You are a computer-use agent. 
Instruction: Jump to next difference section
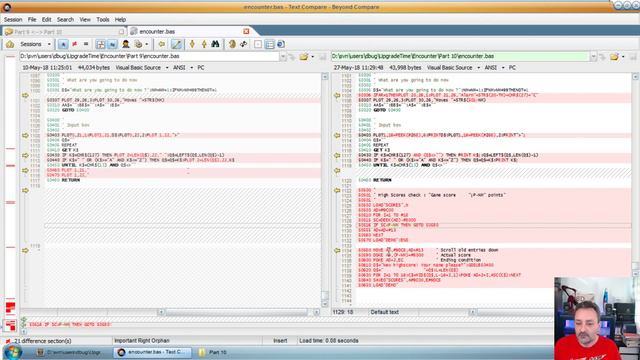coord(192,44)
